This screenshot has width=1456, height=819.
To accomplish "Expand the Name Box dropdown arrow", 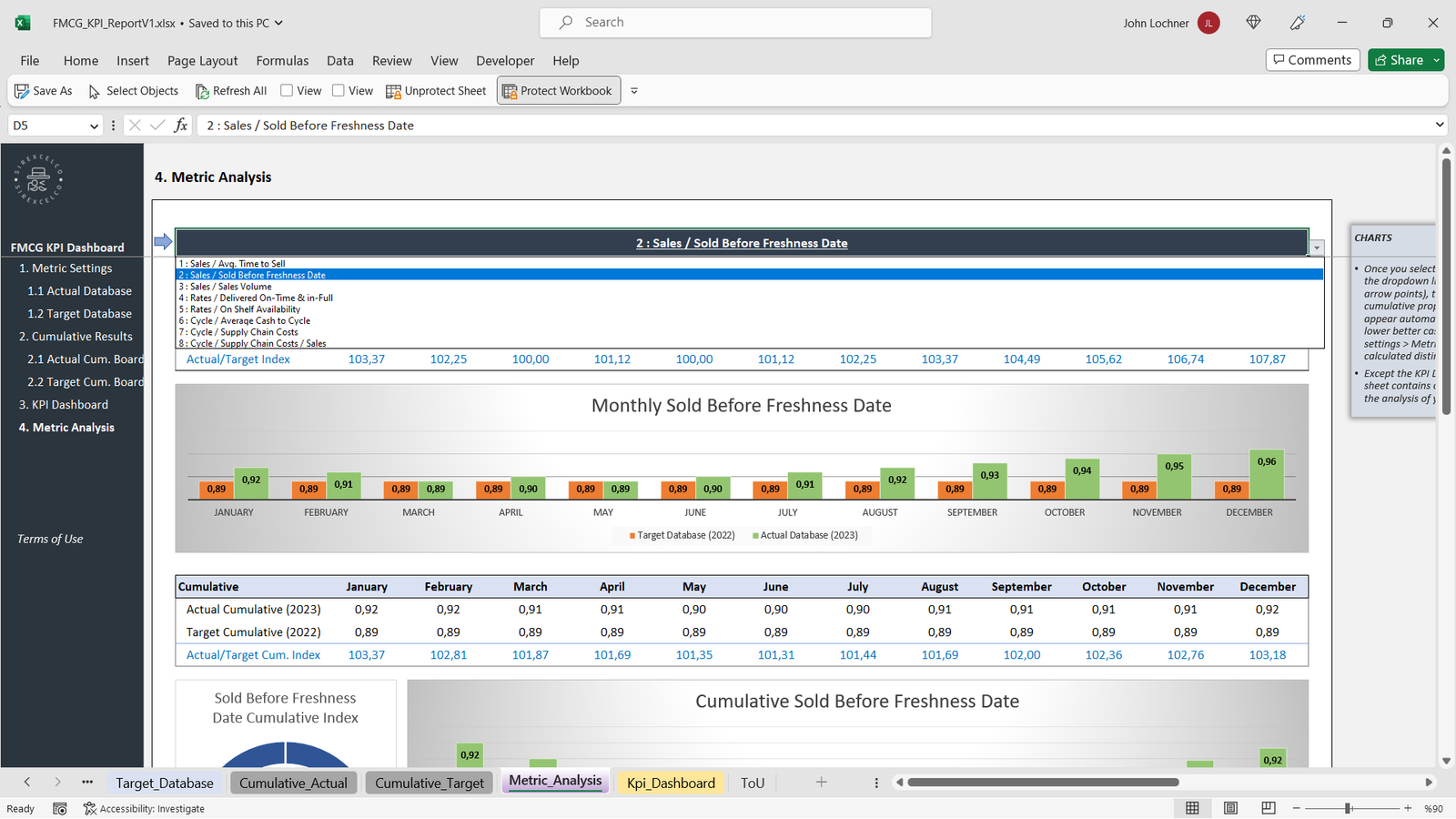I will click(94, 126).
